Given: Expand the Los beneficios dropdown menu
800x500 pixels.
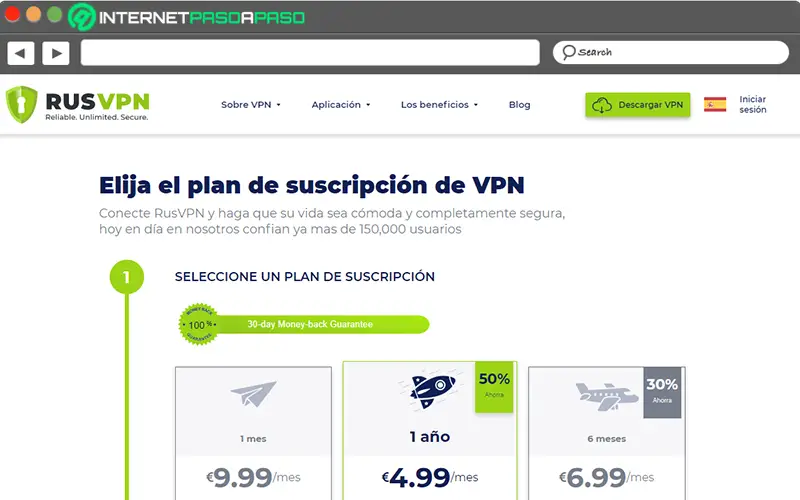Looking at the screenshot, I should click(439, 105).
